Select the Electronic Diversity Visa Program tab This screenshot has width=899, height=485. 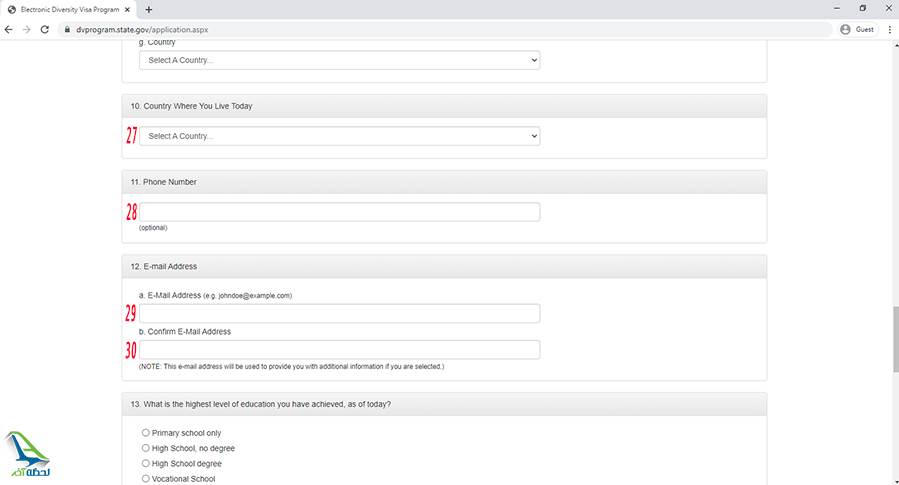(x=70, y=9)
